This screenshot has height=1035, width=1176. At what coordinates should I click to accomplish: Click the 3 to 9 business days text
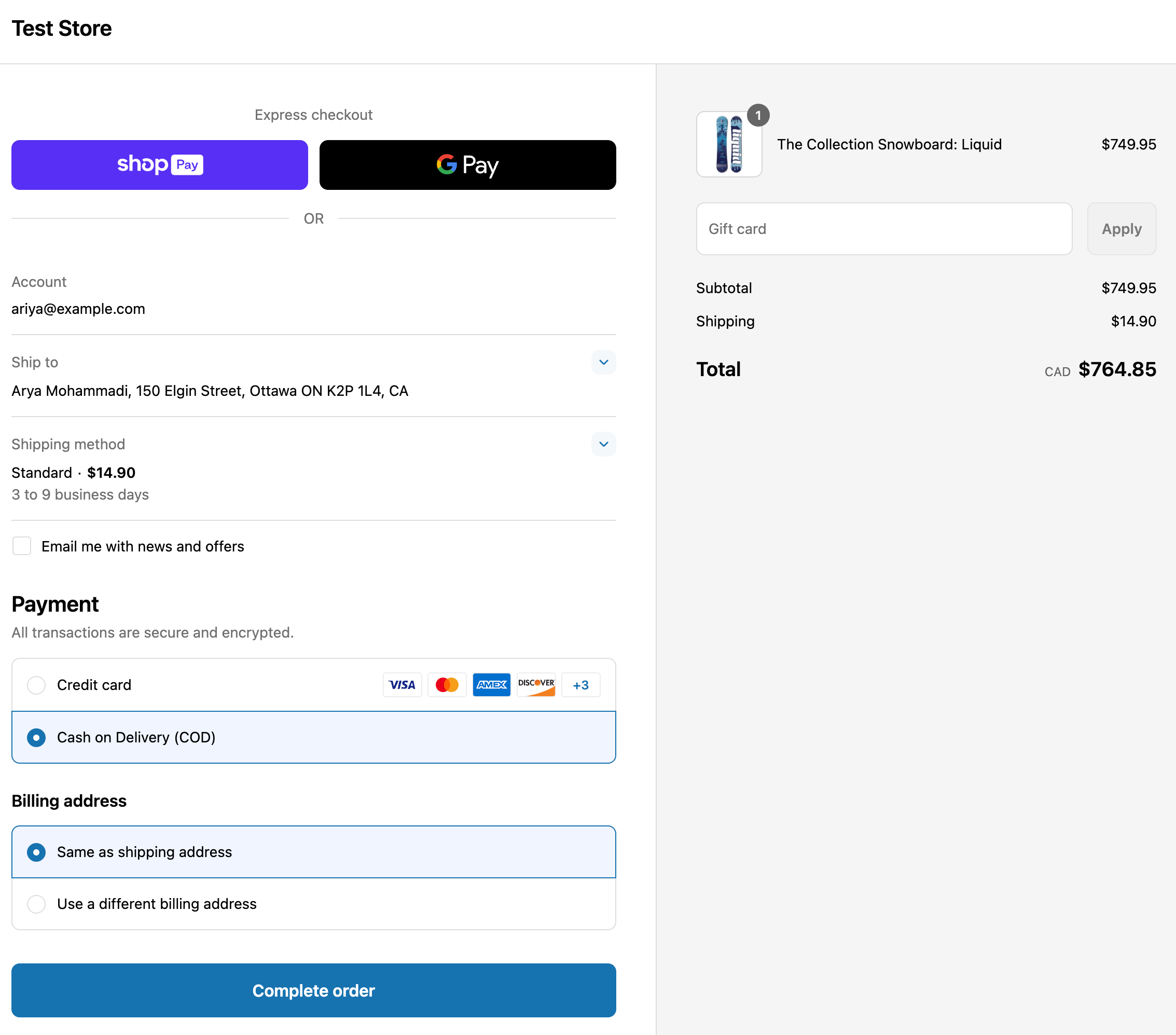point(80,494)
